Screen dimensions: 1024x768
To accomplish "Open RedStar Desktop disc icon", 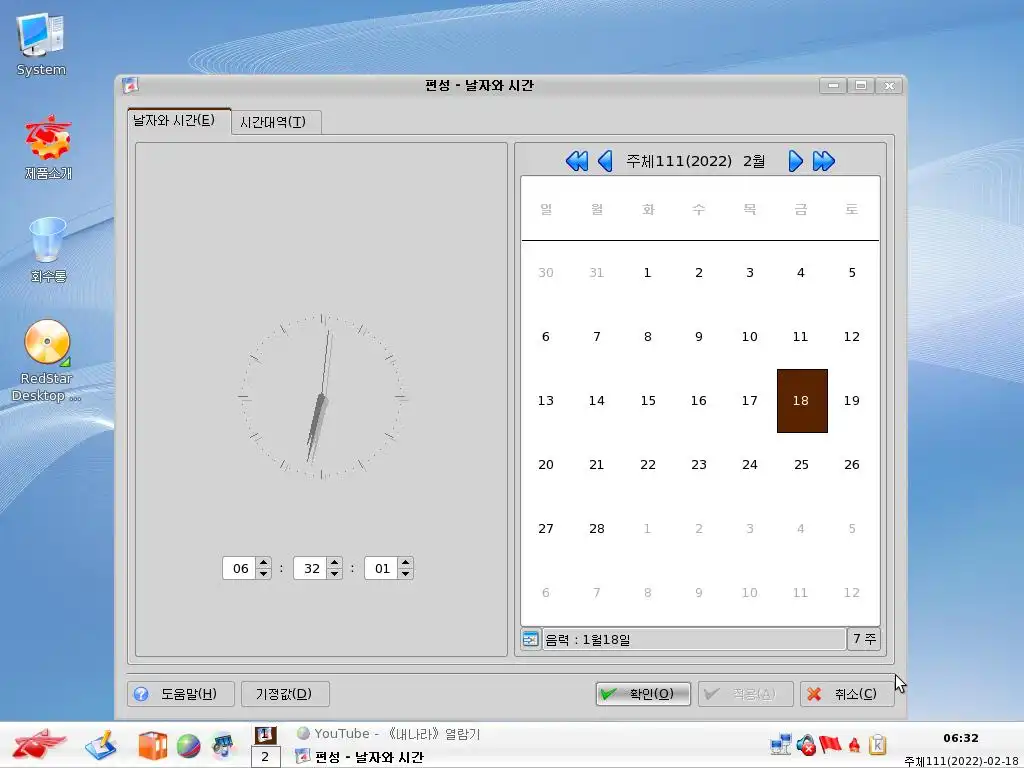I will (x=46, y=360).
